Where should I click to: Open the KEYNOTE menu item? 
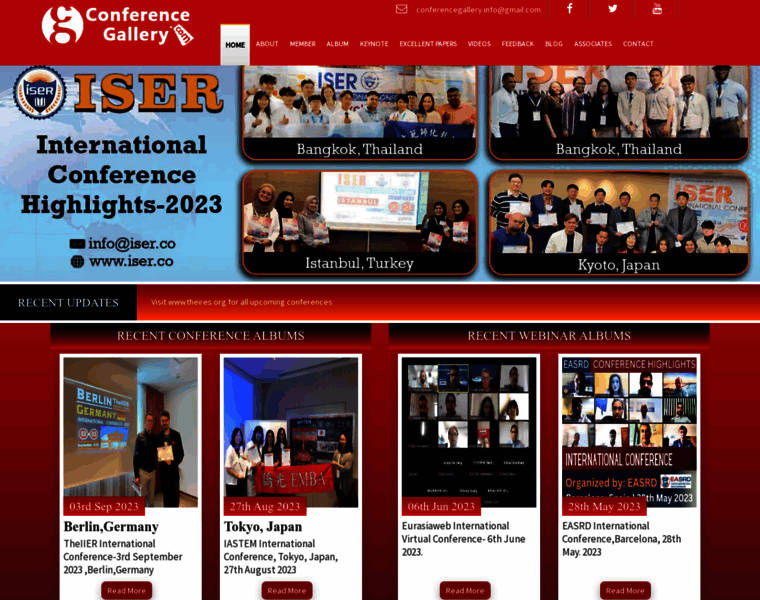click(374, 44)
